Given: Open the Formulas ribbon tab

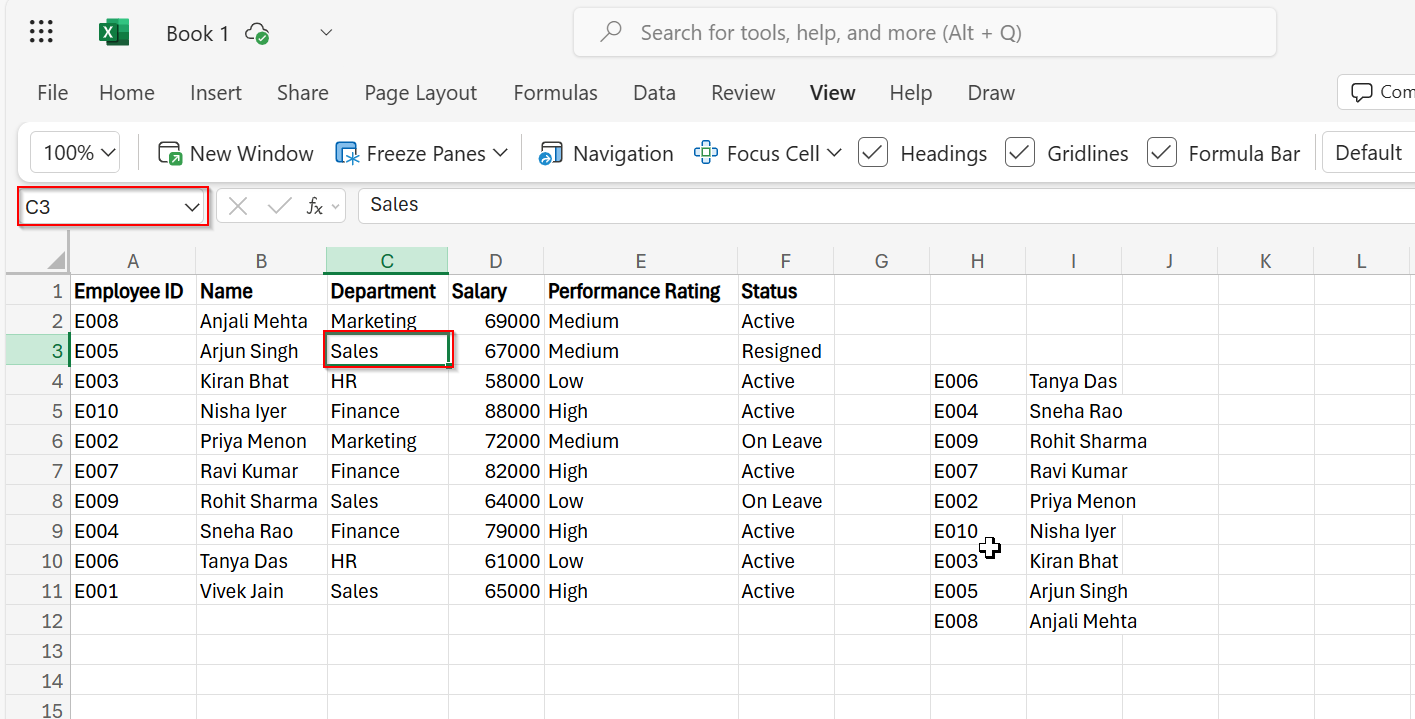Looking at the screenshot, I should click(555, 92).
